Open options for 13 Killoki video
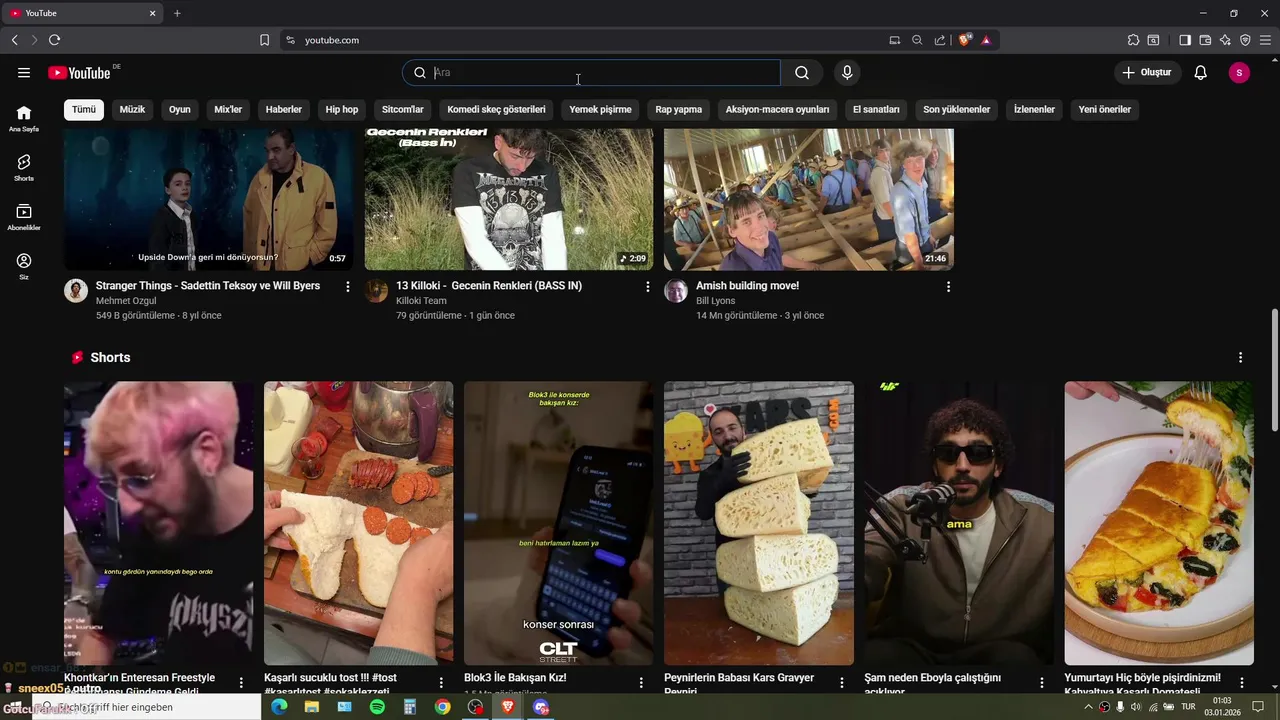Viewport: 1280px width, 720px height. coord(648,286)
